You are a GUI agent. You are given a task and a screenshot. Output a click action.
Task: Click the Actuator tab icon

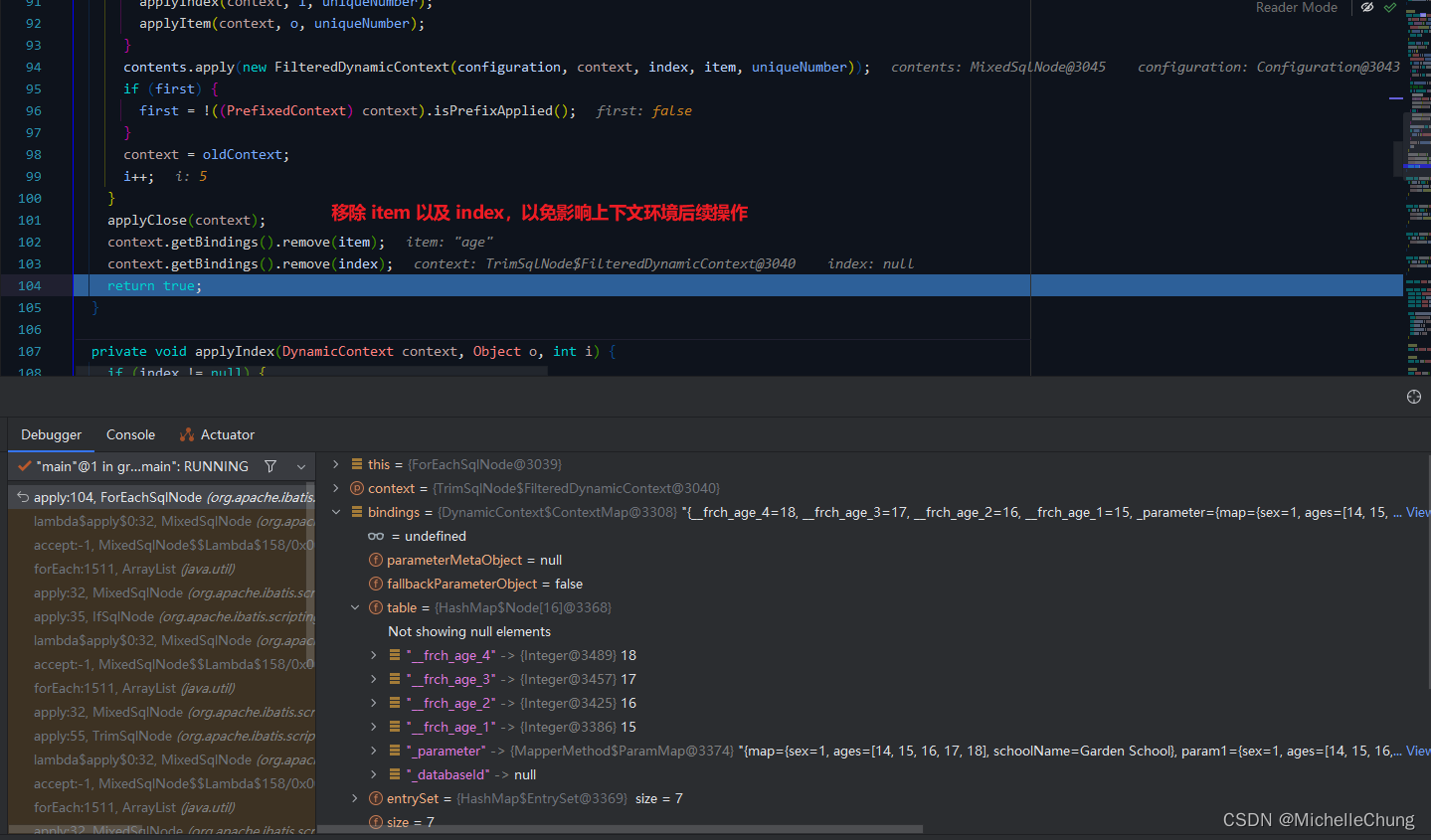187,434
